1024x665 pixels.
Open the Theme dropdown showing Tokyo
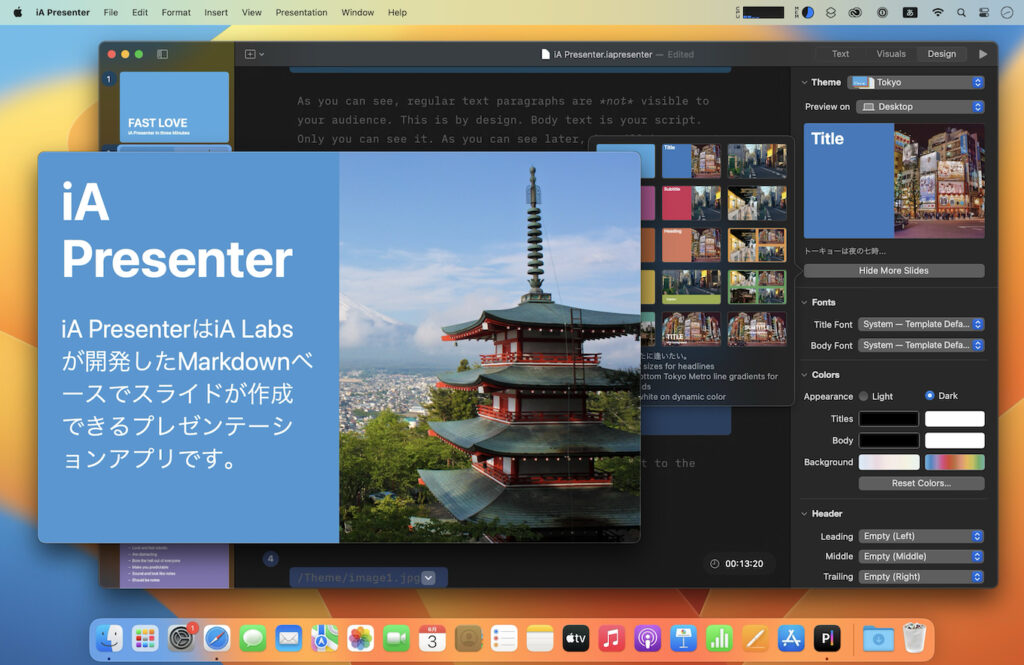(x=916, y=81)
